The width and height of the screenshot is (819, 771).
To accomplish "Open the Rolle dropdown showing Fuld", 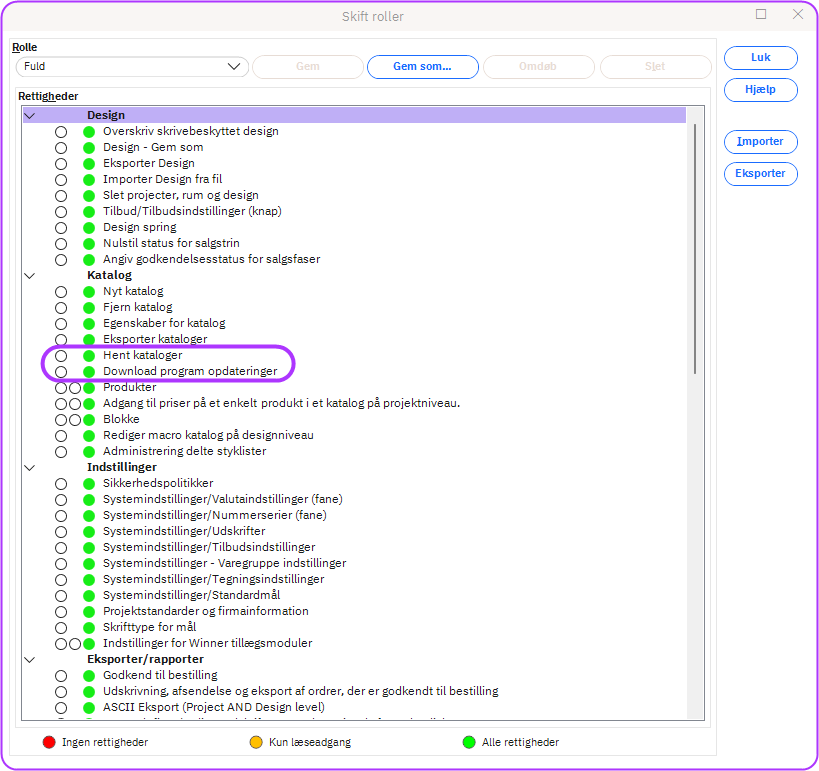I will click(132, 67).
